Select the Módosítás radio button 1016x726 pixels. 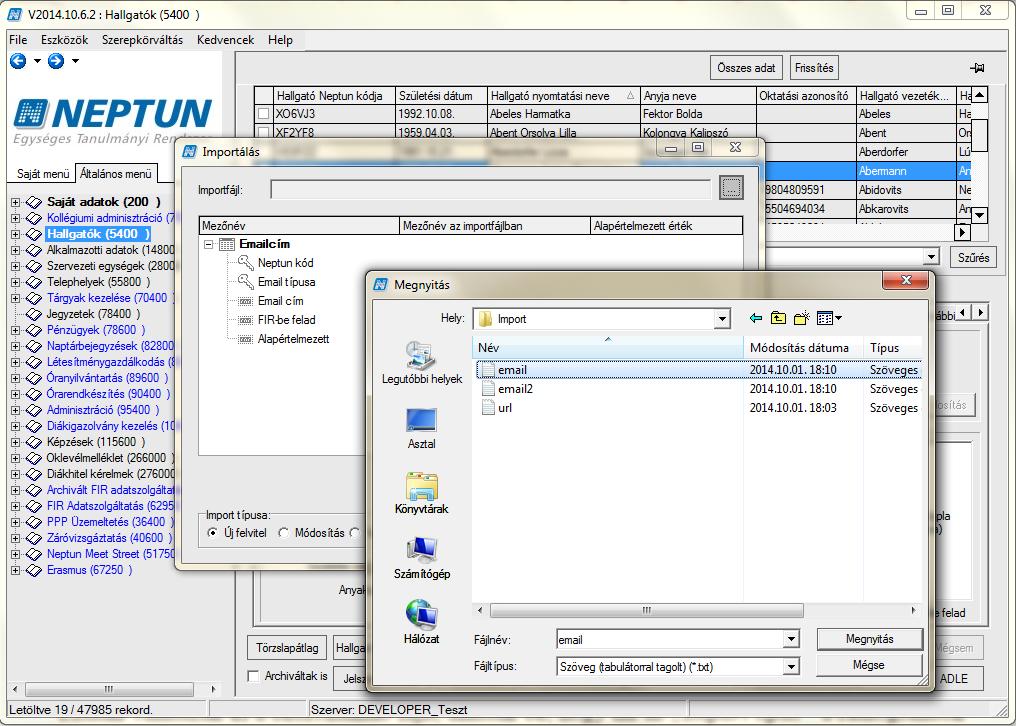(x=283, y=533)
